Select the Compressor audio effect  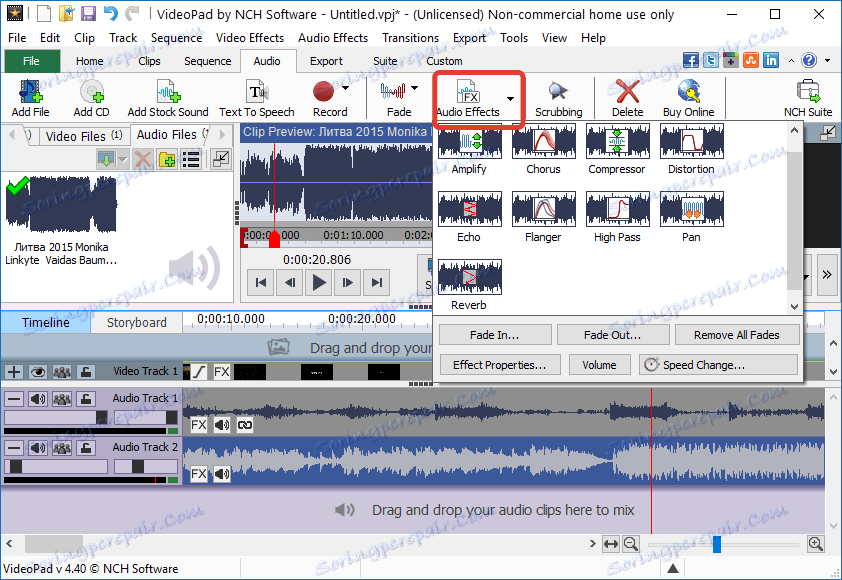click(617, 148)
